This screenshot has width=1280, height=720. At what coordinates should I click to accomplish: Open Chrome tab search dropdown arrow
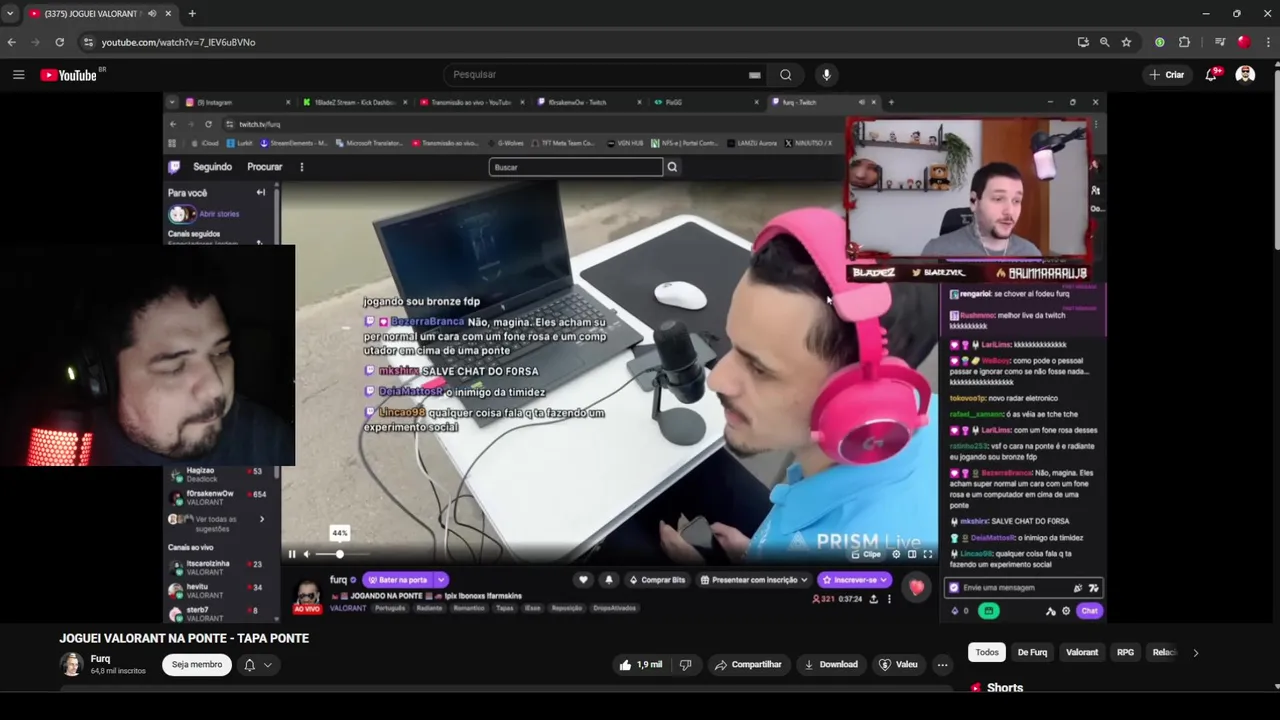click(10, 14)
